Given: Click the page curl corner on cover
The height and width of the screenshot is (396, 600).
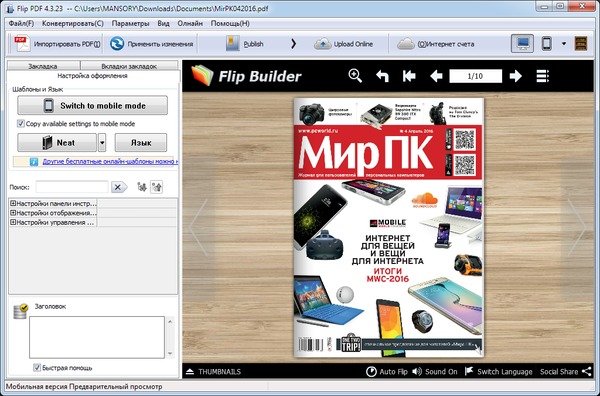Looking at the screenshot, I should point(478,350).
